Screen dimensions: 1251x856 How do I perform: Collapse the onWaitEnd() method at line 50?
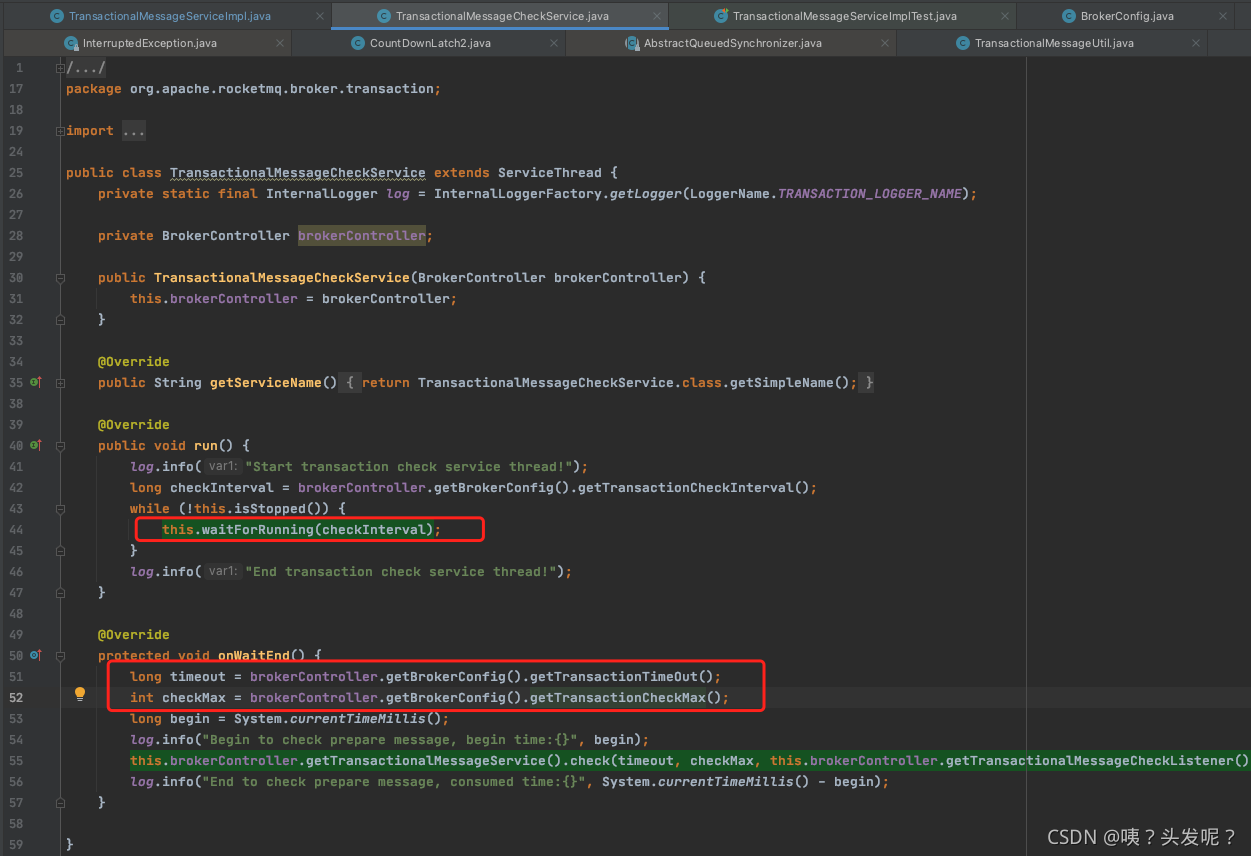click(60, 655)
